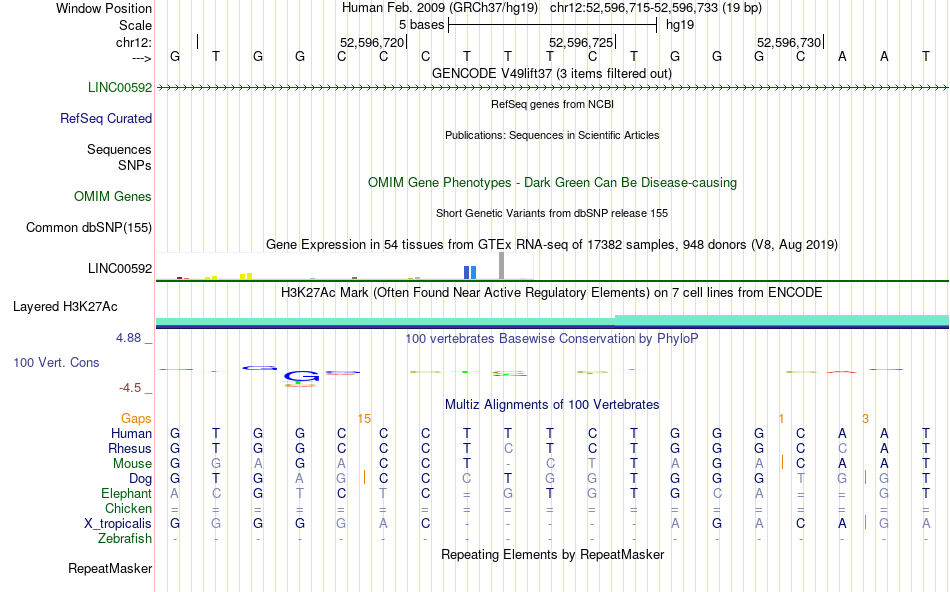The width and height of the screenshot is (950, 592).
Task: Select the Common dbSNP(155) track label
Action: pos(88,227)
